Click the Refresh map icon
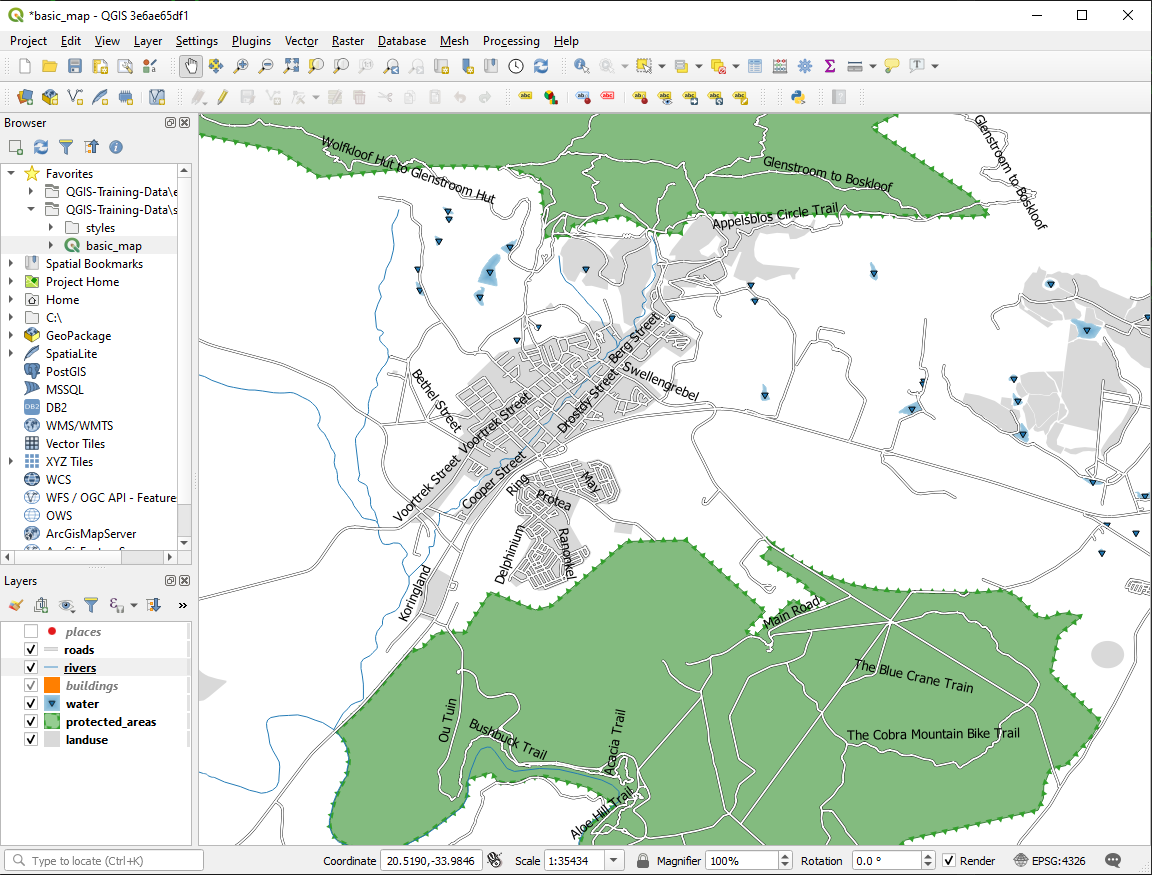Image resolution: width=1152 pixels, height=875 pixels. [541, 66]
